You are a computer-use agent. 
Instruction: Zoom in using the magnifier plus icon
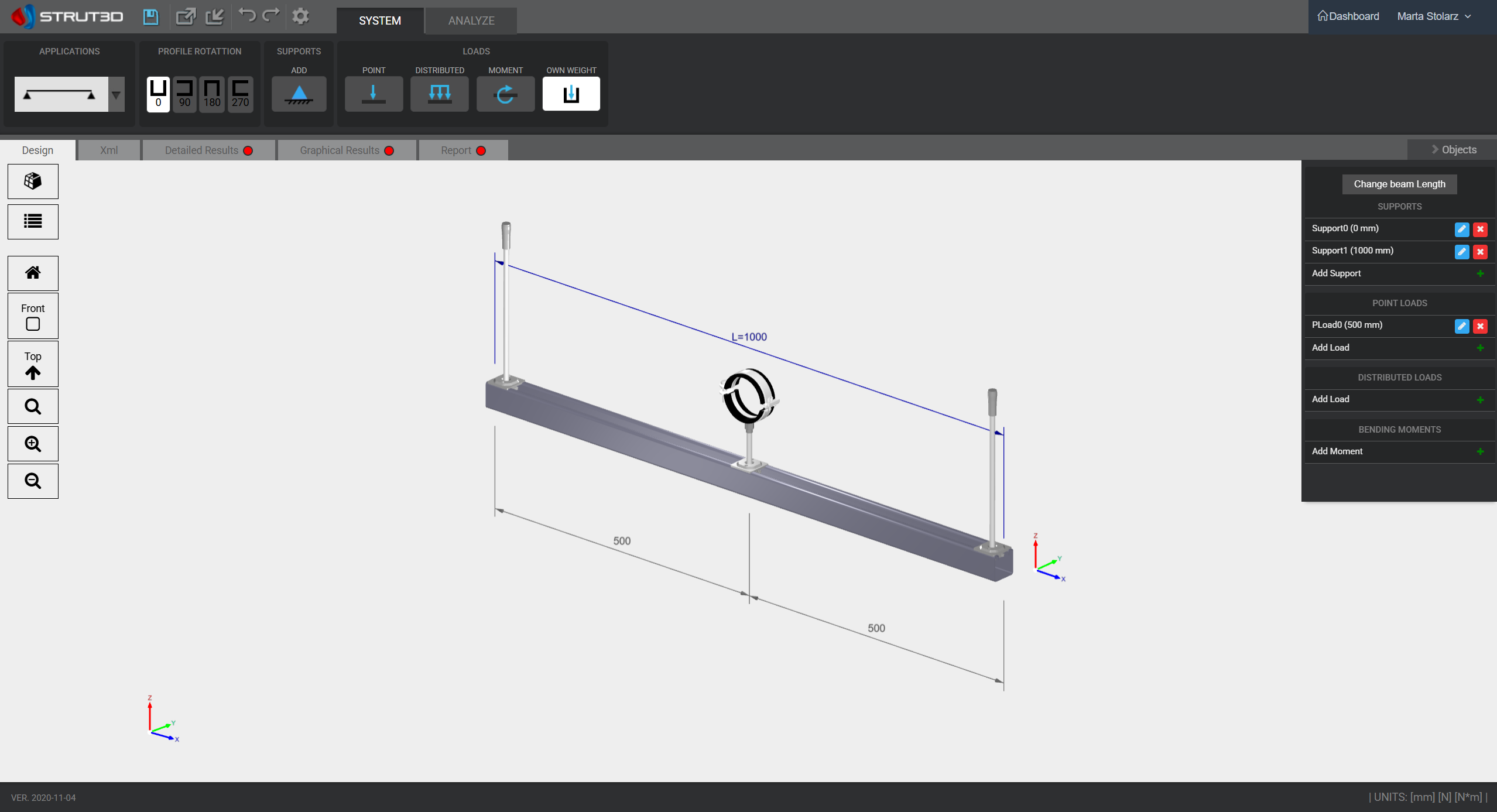point(32,443)
